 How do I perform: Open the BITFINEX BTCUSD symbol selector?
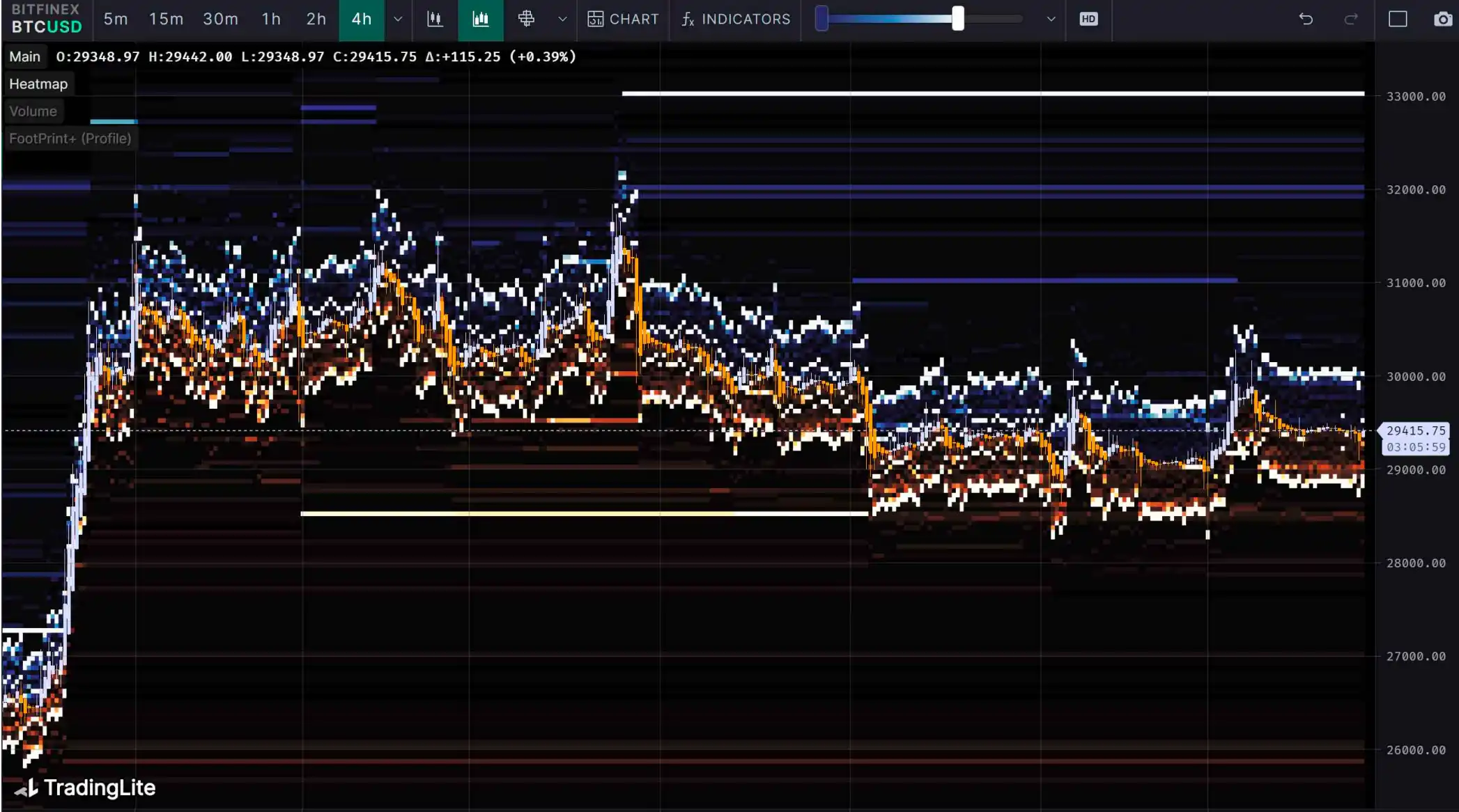coord(46,19)
